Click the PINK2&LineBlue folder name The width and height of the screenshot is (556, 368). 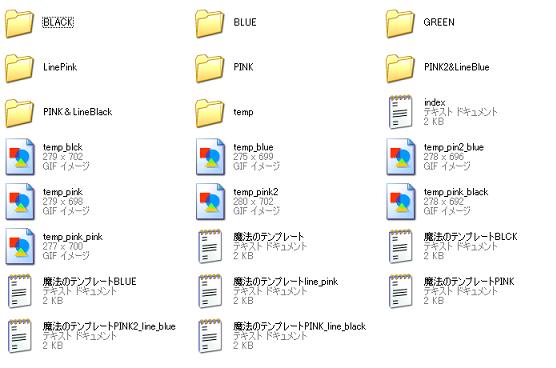[x=456, y=67]
